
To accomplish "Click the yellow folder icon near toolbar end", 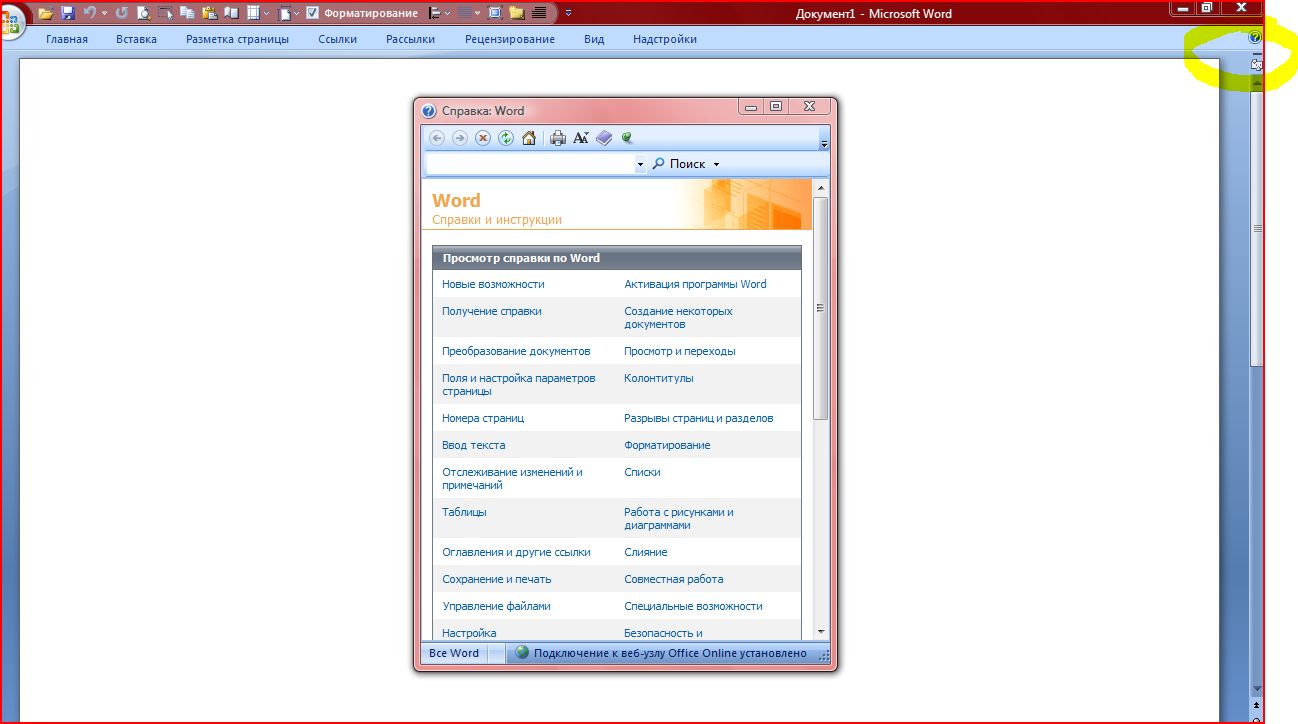I will [516, 13].
